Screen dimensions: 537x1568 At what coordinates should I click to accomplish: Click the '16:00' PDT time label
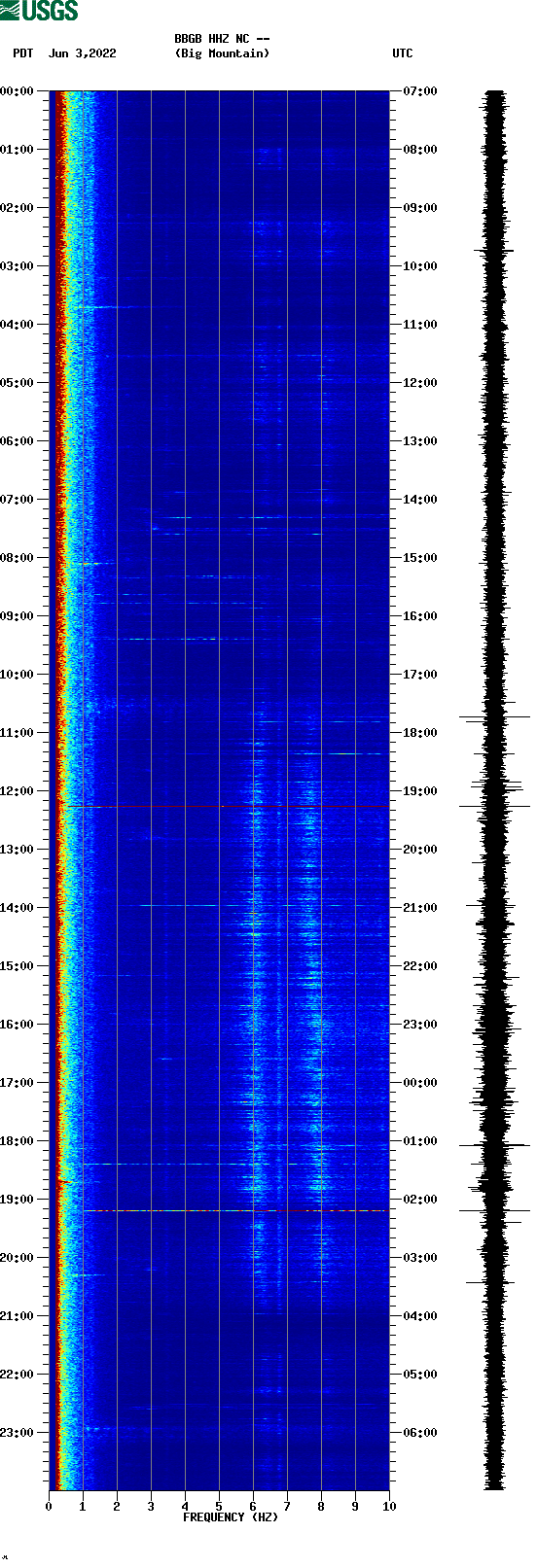(x=18, y=1025)
